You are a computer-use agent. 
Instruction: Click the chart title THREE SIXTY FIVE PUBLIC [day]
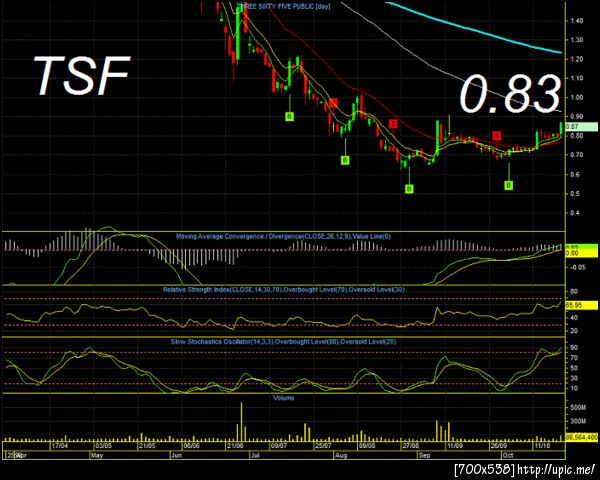pos(284,6)
